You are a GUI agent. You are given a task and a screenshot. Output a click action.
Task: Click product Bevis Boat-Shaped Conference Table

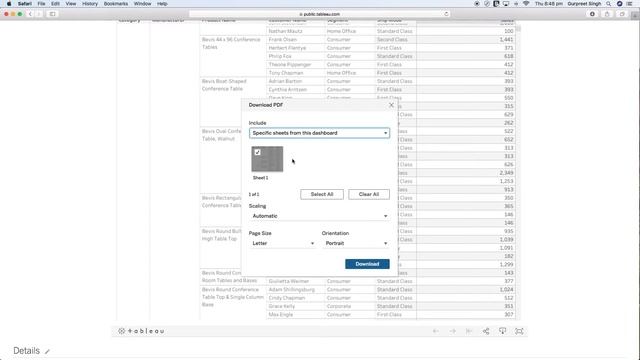click(224, 85)
